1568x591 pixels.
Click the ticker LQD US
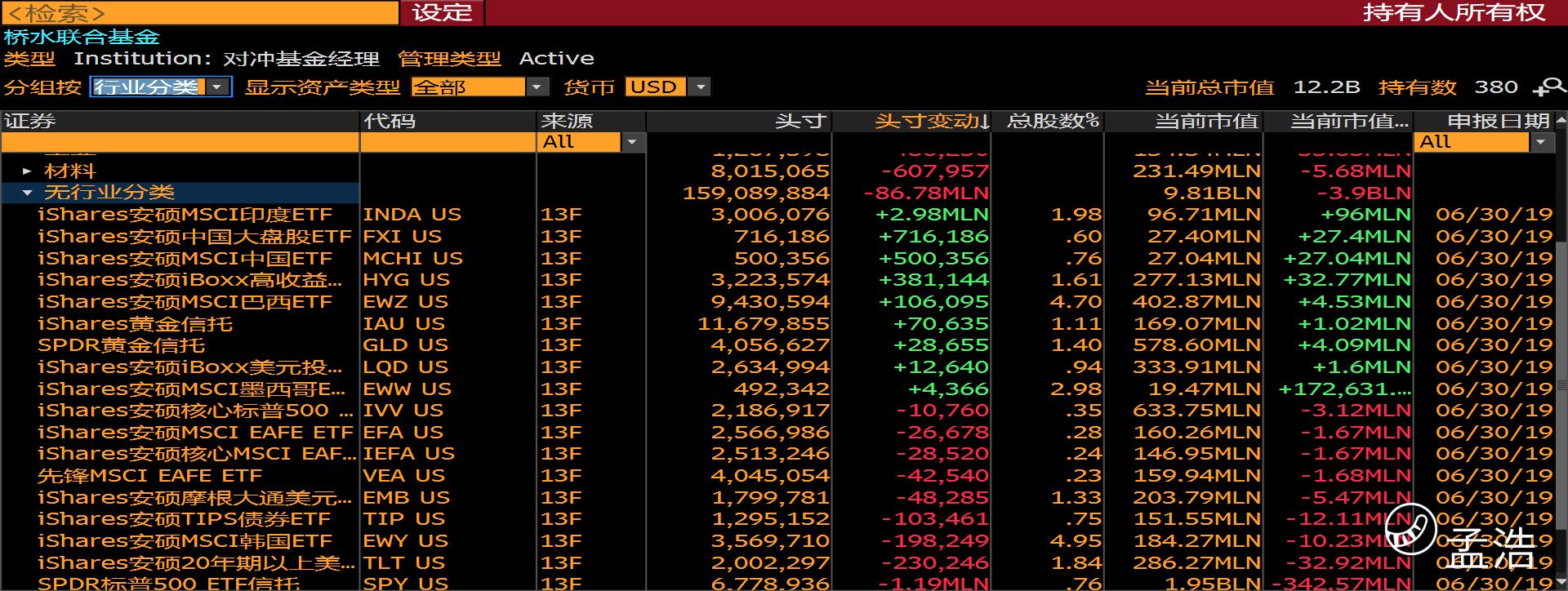coord(405,367)
